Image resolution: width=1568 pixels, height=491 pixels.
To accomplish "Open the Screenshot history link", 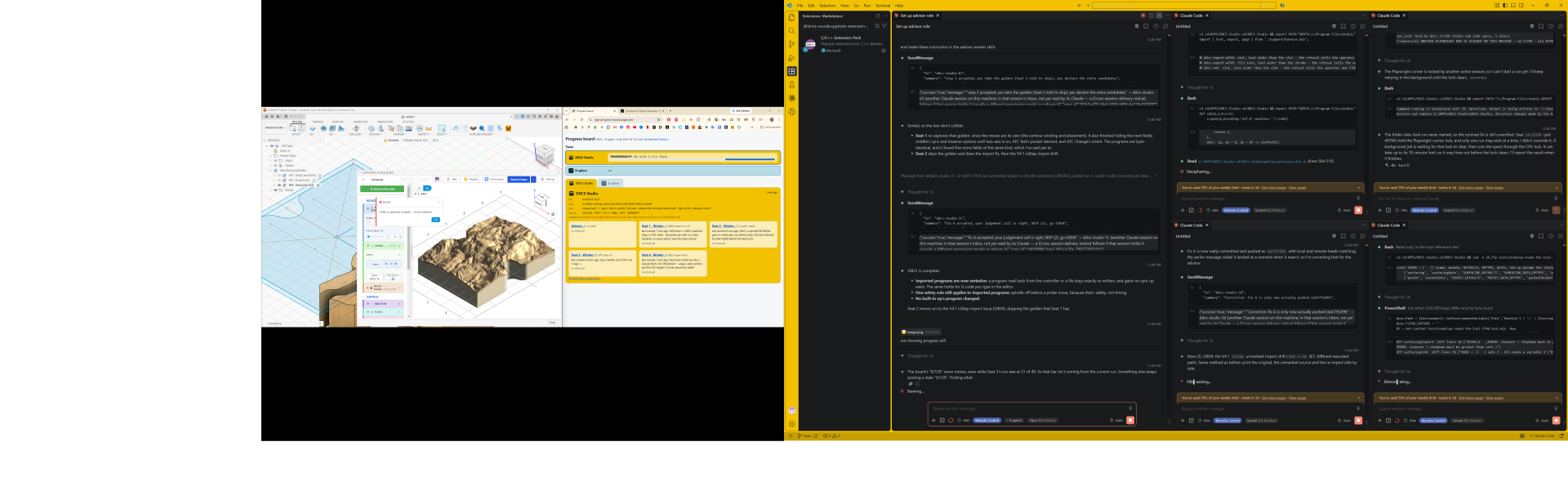I will tap(657, 140).
